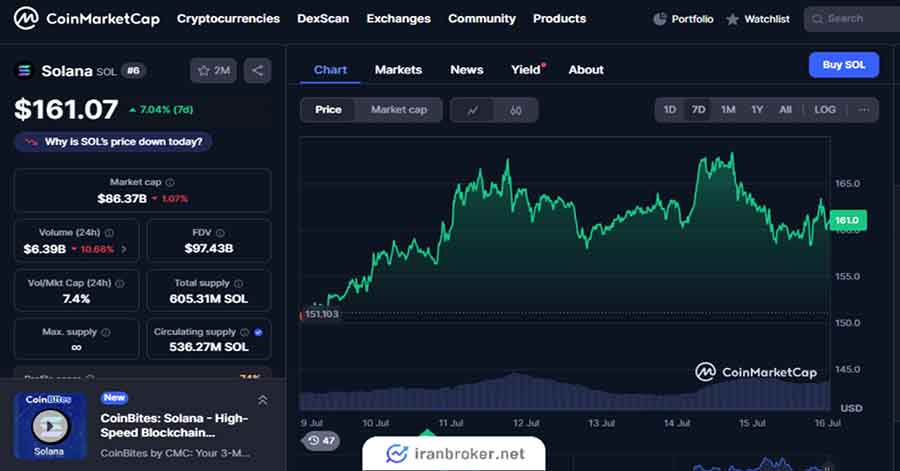This screenshot has width=900, height=471.
Task: Select 1M chart range
Action: tap(728, 110)
